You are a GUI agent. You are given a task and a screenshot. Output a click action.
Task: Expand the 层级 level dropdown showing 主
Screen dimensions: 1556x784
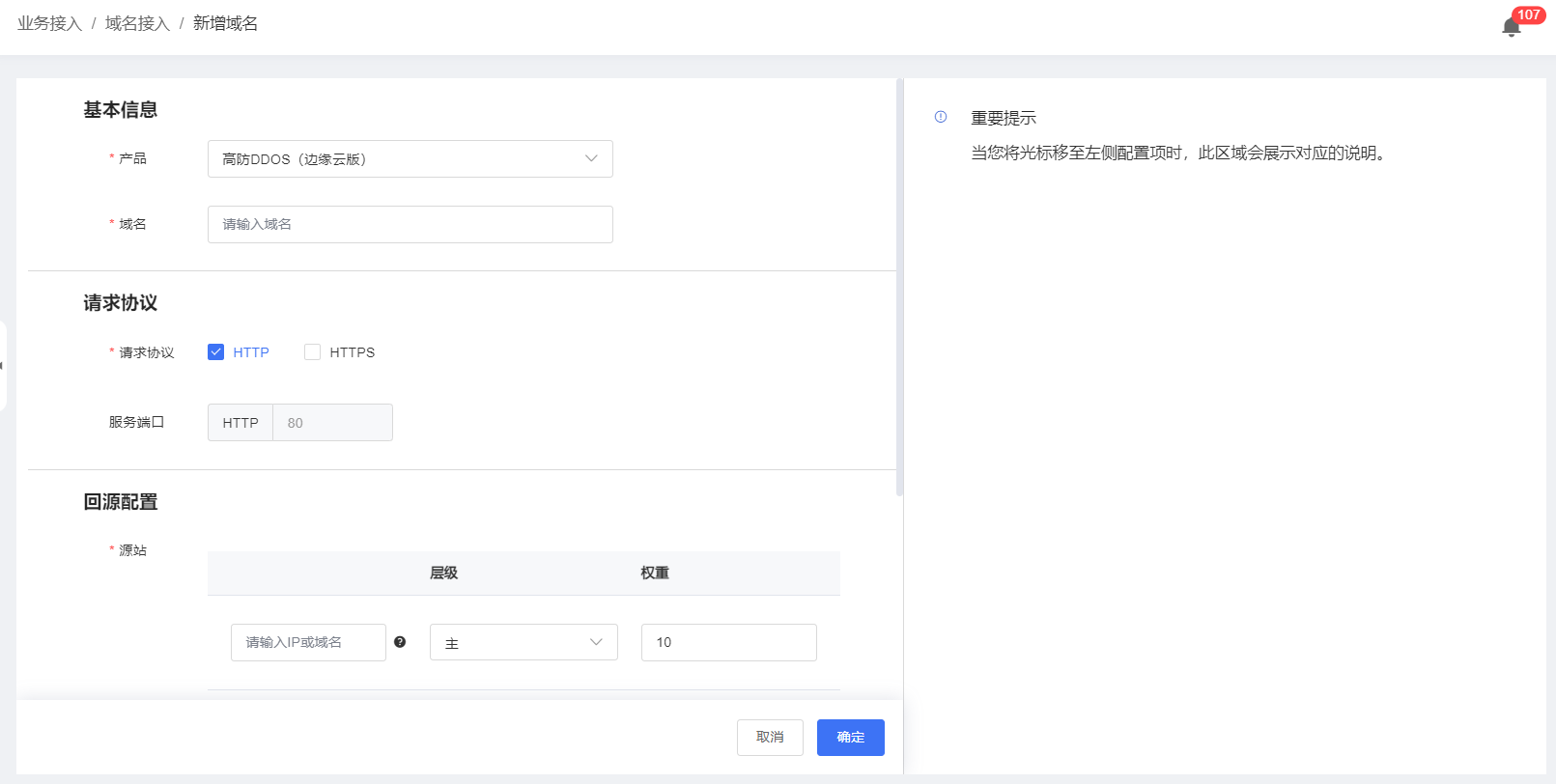523,643
